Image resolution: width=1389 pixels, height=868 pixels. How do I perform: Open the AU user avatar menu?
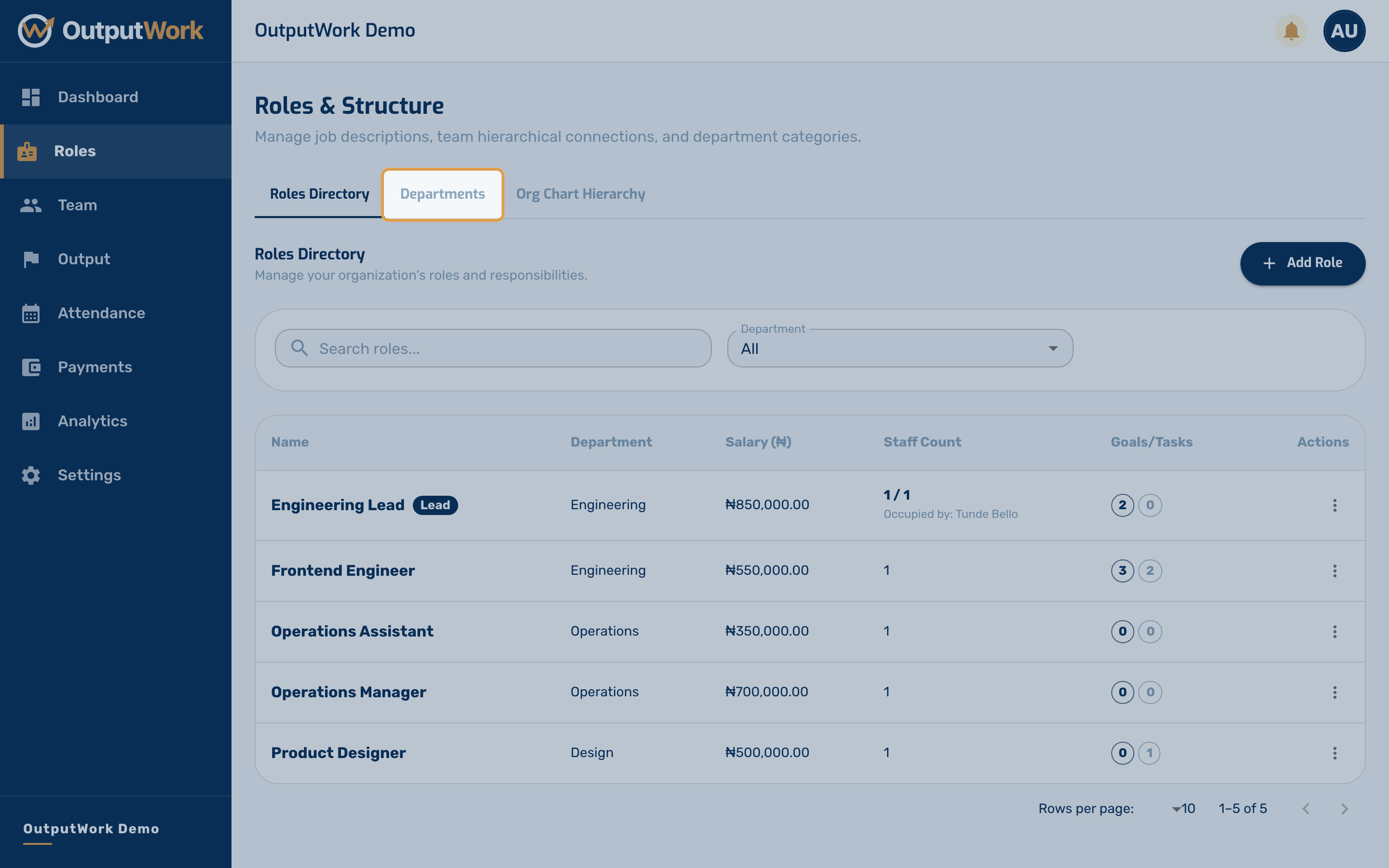tap(1344, 30)
